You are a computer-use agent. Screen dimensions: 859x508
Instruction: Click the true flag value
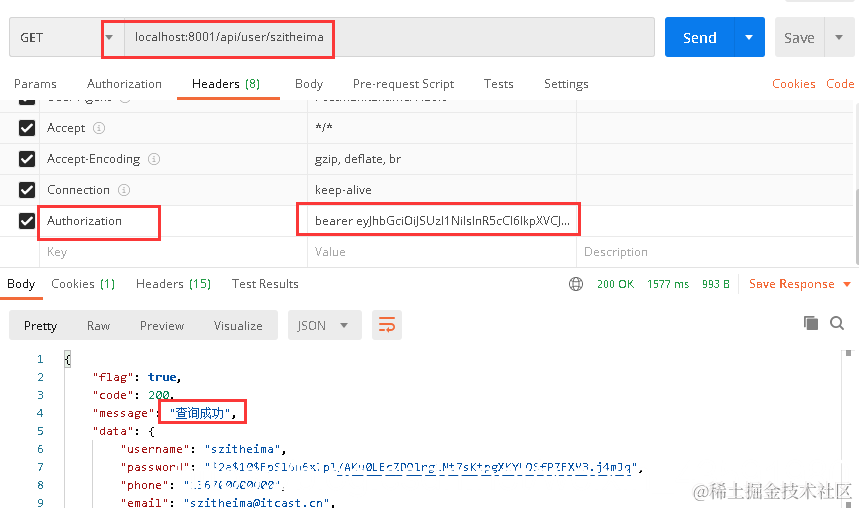click(x=162, y=377)
